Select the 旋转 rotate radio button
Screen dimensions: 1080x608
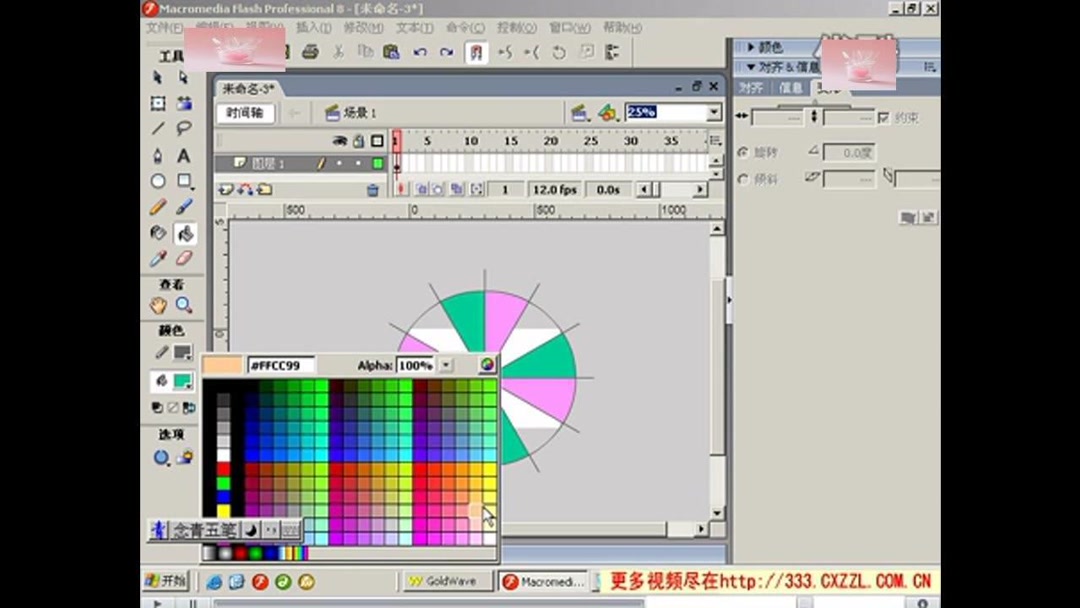tap(743, 153)
